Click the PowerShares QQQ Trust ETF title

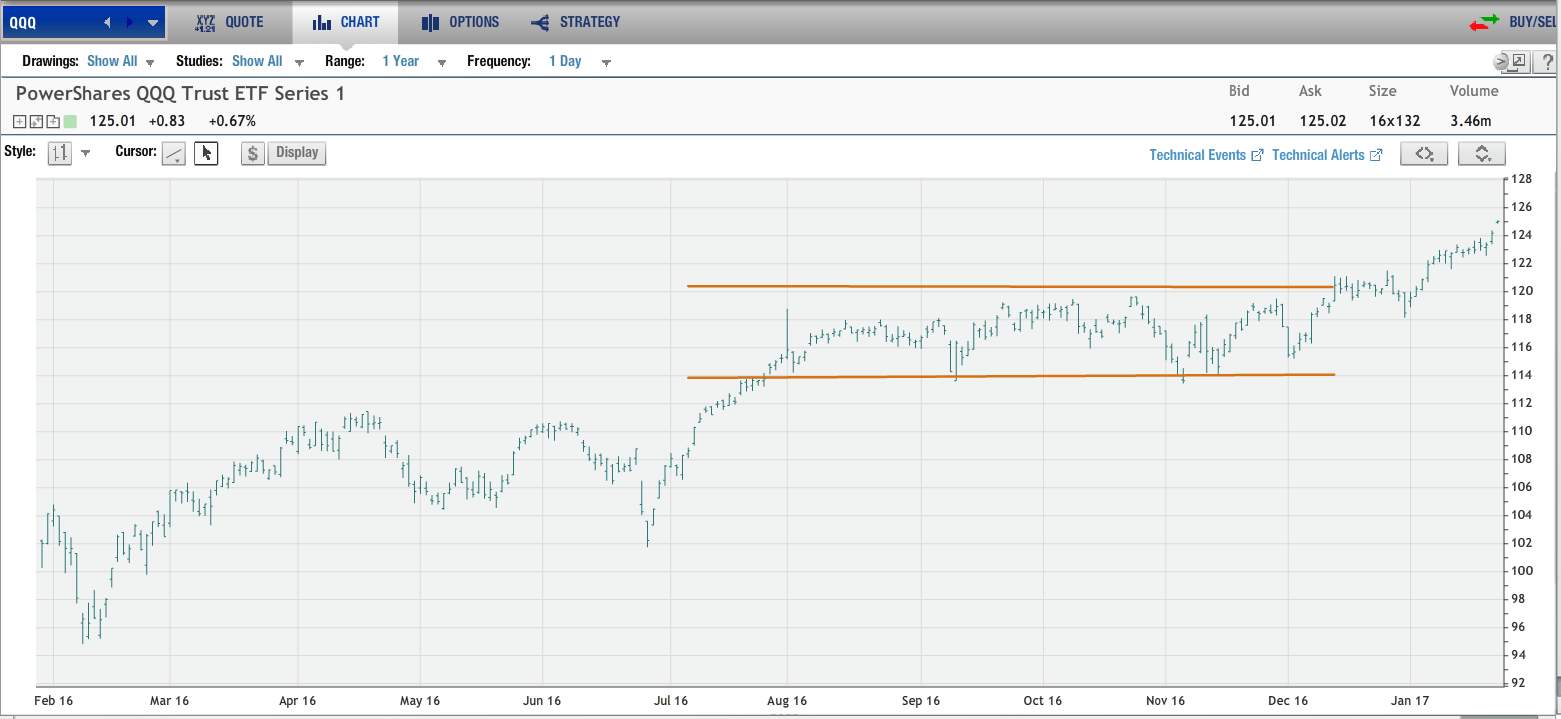(x=180, y=94)
